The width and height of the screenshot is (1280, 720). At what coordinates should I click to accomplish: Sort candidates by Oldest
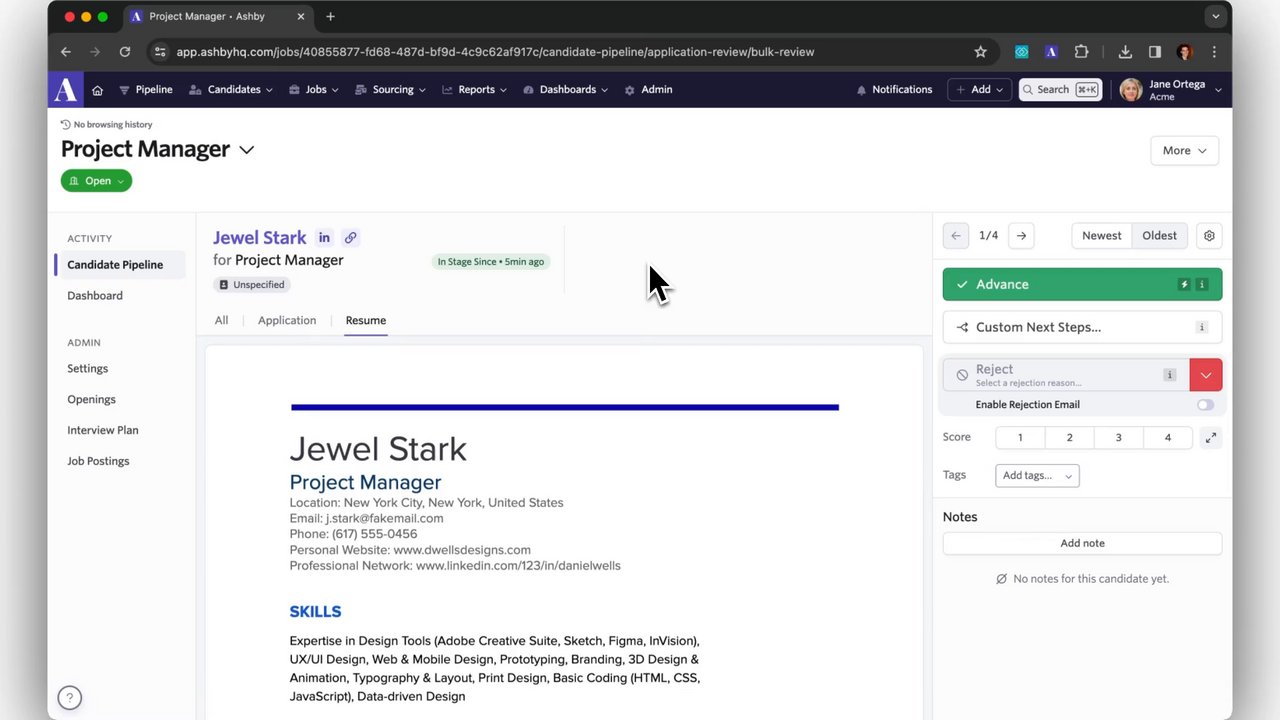tap(1159, 236)
